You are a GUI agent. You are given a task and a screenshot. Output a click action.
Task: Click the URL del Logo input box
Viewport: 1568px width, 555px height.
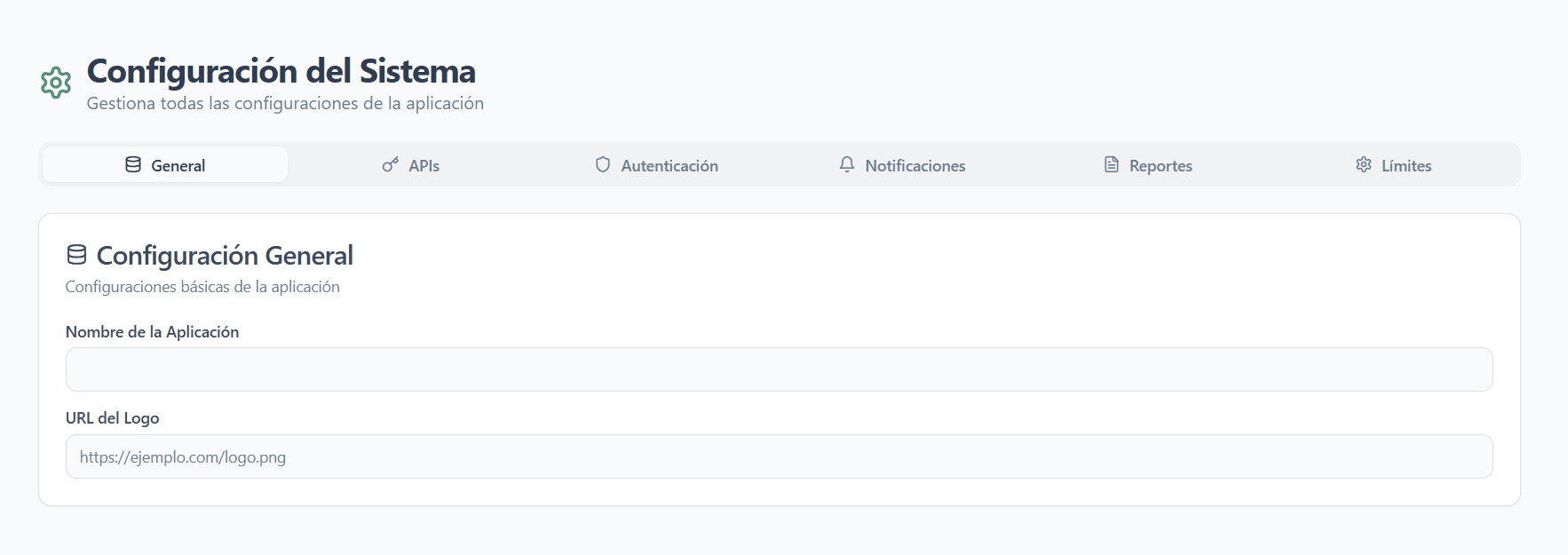(x=779, y=456)
